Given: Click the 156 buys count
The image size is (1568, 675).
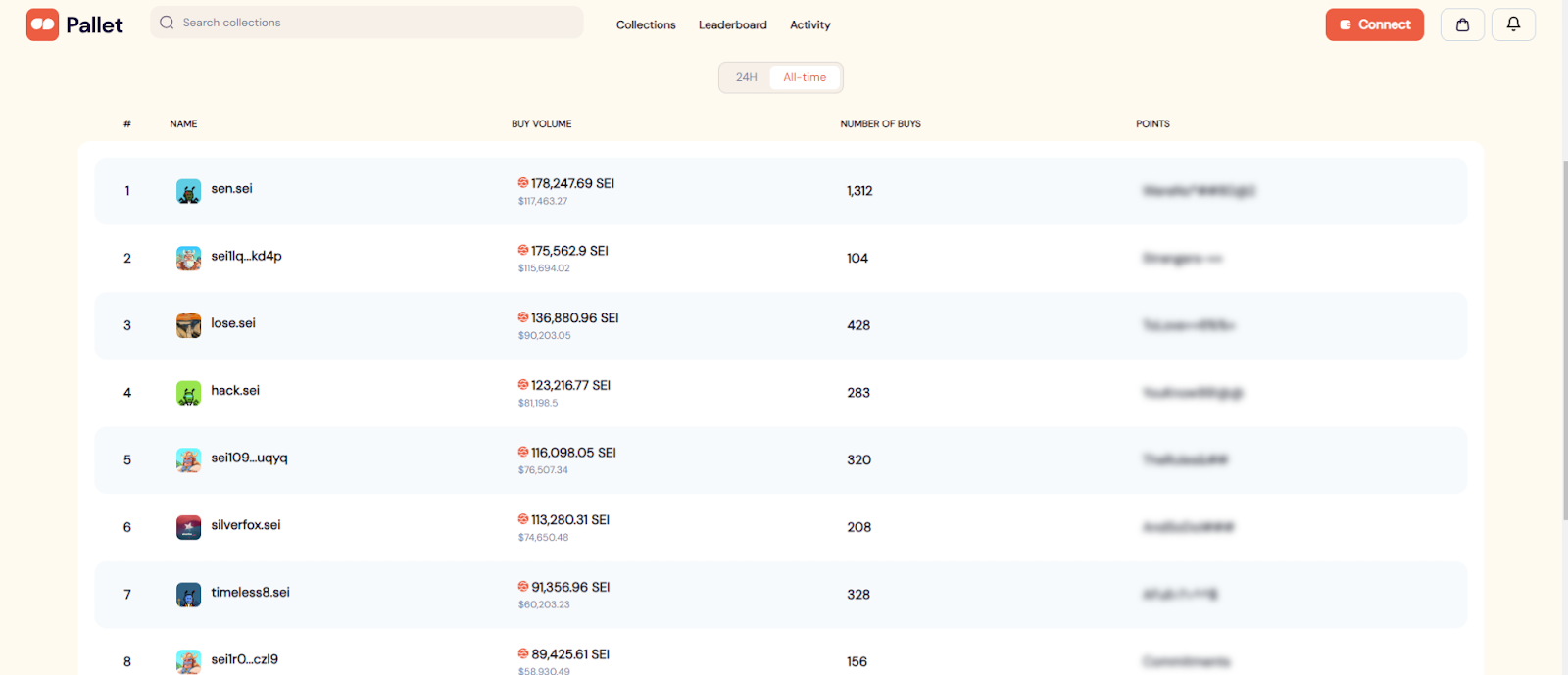Looking at the screenshot, I should coord(857,662).
